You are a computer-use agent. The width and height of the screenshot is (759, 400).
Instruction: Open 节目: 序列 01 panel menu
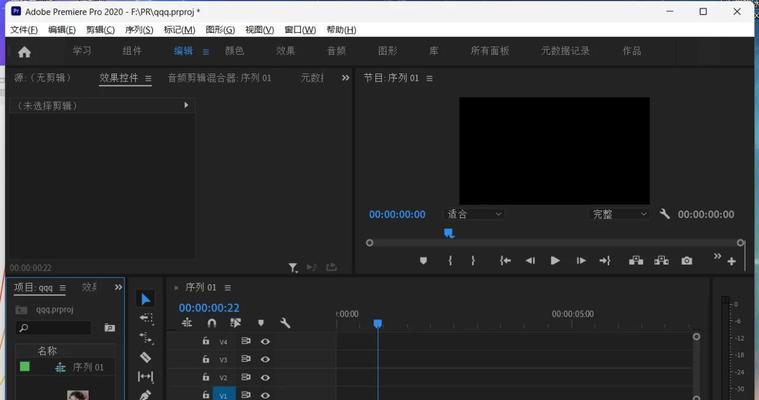429,78
